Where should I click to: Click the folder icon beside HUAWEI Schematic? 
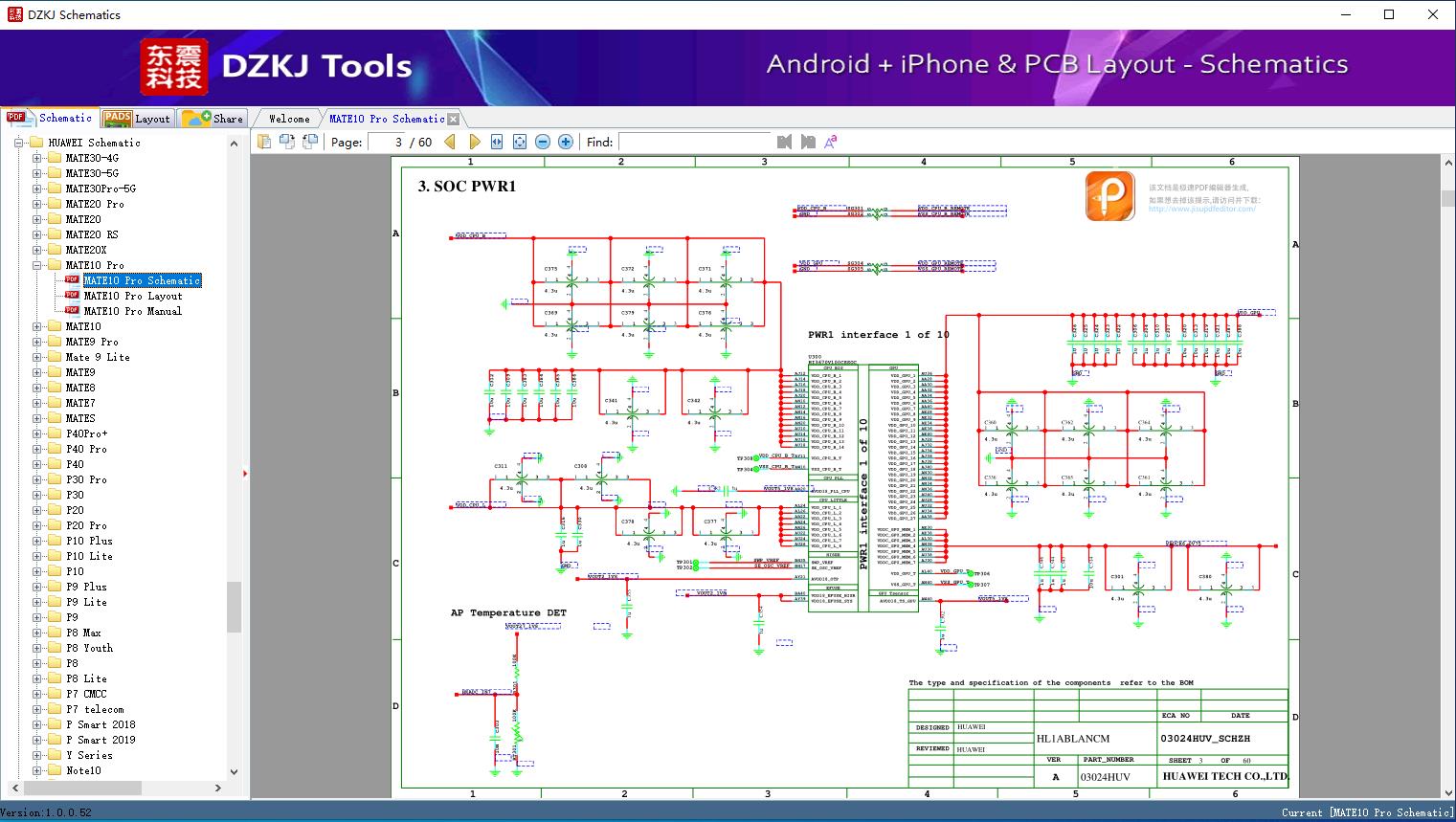(x=37, y=143)
